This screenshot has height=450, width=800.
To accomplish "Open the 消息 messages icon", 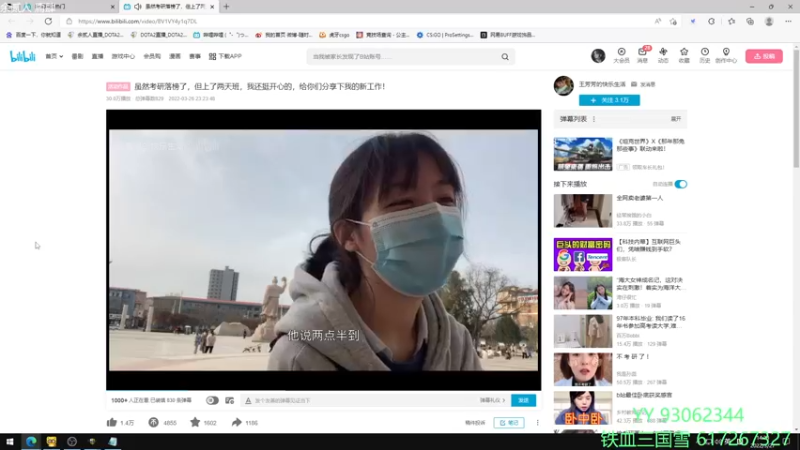I will pos(642,55).
